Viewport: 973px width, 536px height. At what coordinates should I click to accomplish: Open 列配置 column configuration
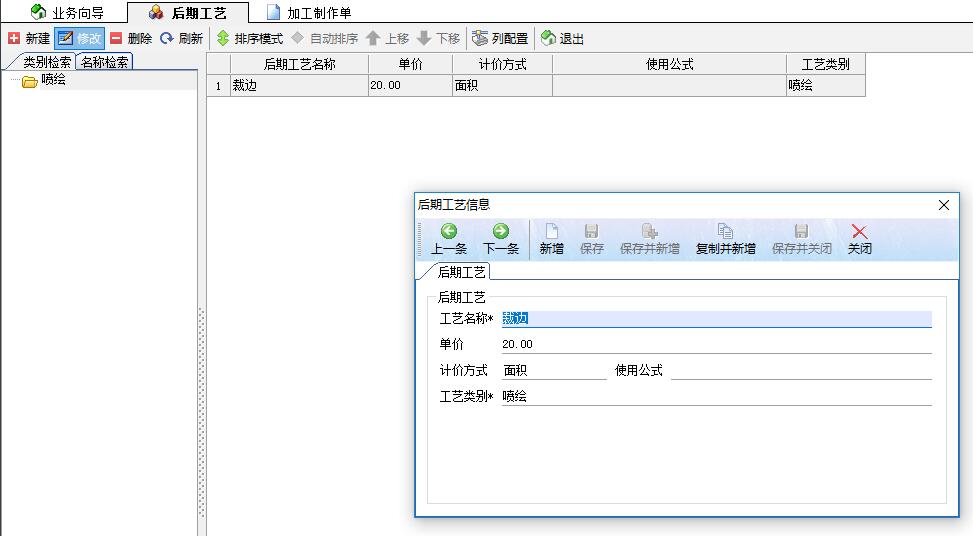tap(500, 38)
